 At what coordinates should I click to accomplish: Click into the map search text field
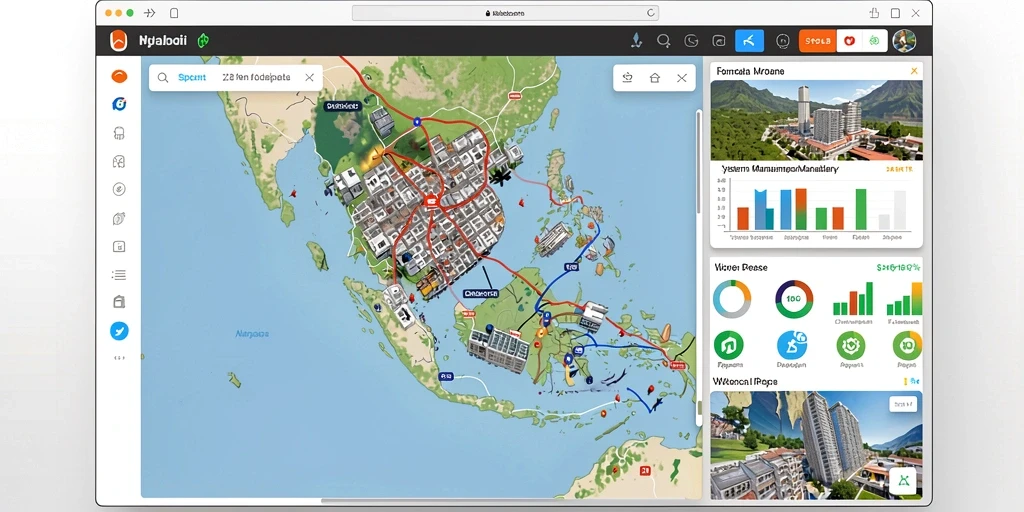[x=256, y=78]
